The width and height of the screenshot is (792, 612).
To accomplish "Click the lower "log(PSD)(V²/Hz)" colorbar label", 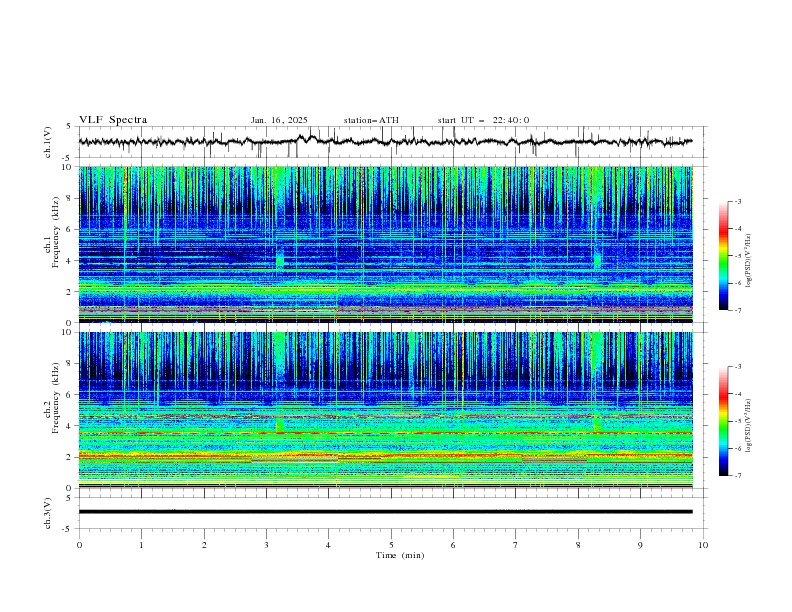I will (x=749, y=426).
